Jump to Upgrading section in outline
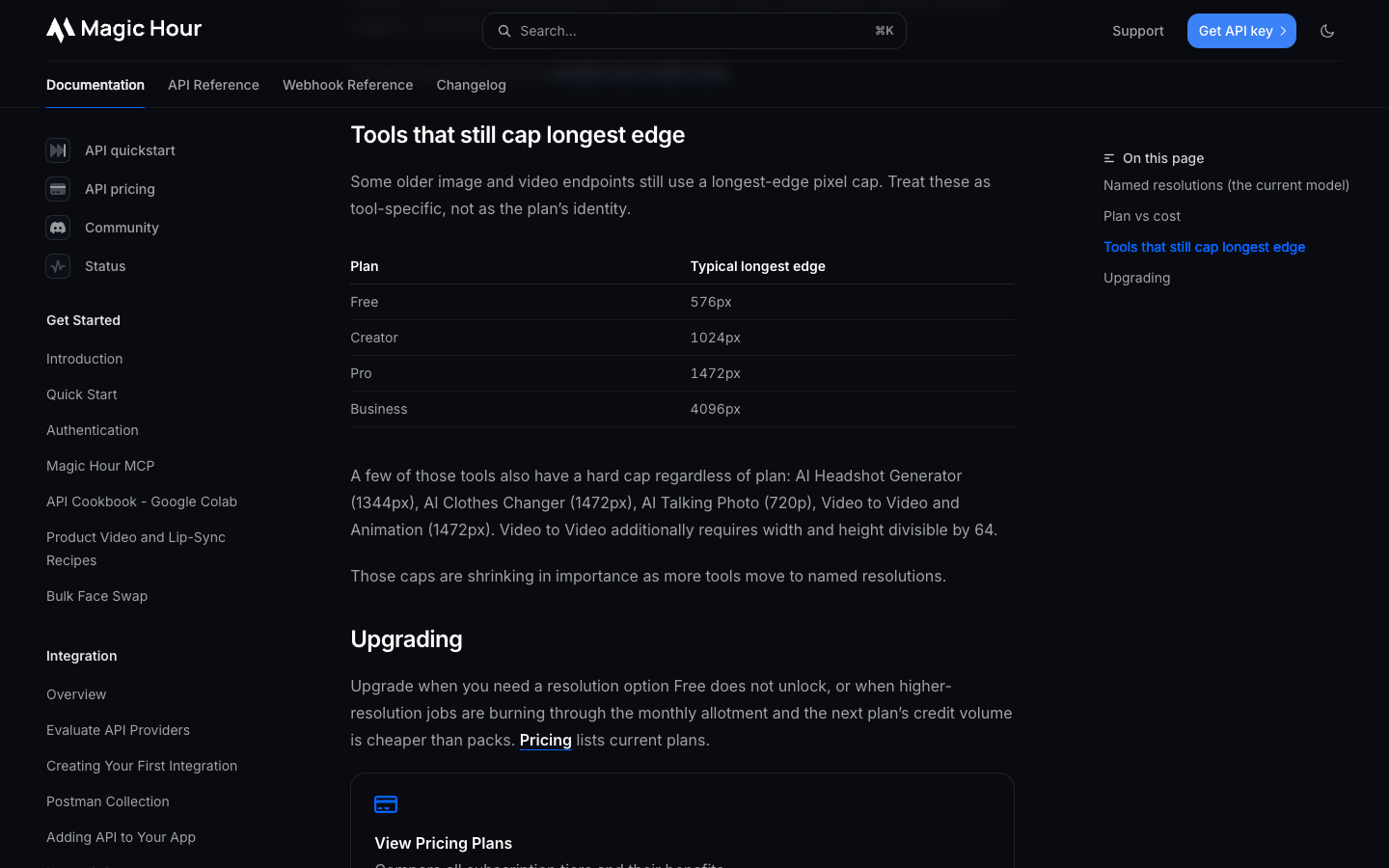 click(1137, 278)
